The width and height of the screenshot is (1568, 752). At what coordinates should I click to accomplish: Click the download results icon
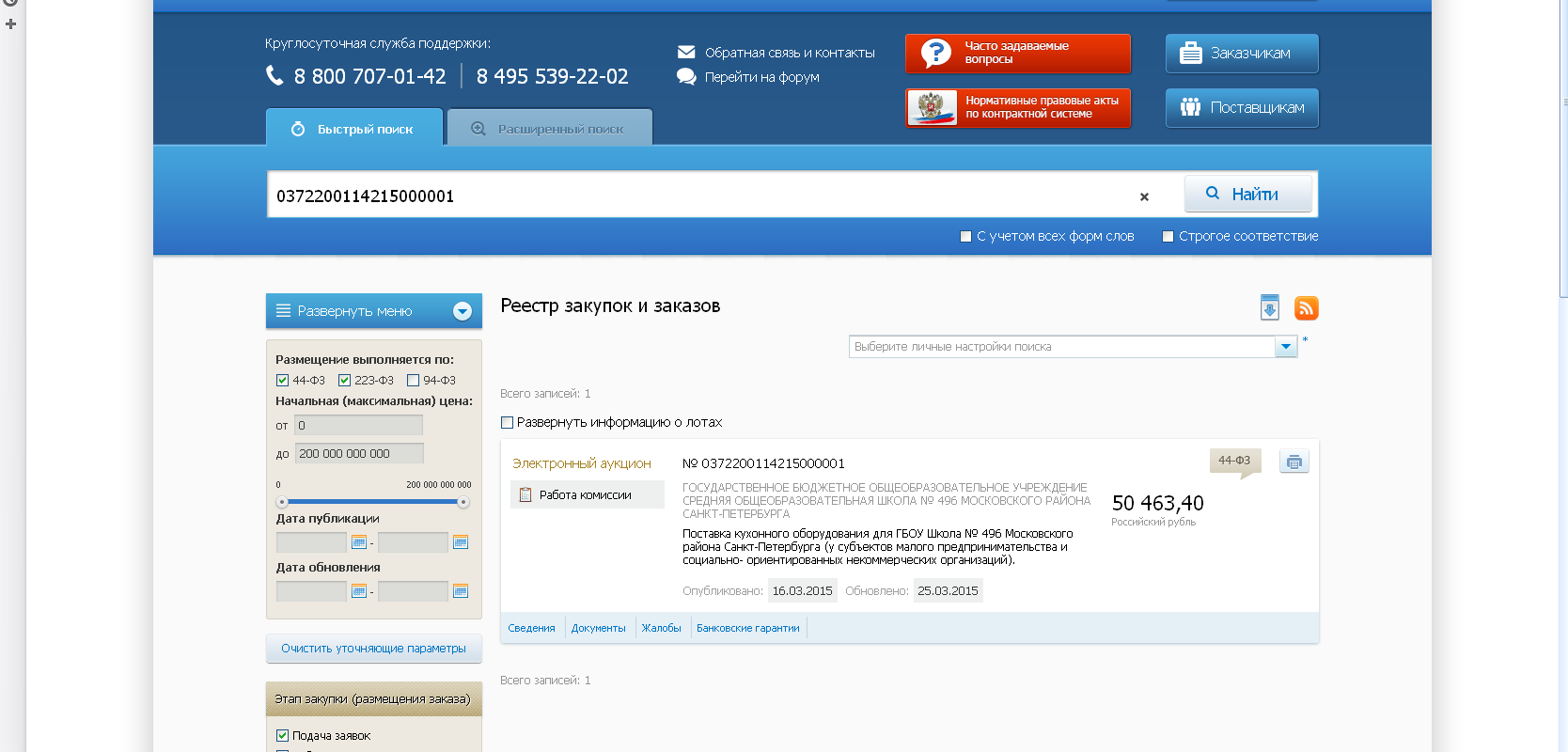coord(1270,307)
